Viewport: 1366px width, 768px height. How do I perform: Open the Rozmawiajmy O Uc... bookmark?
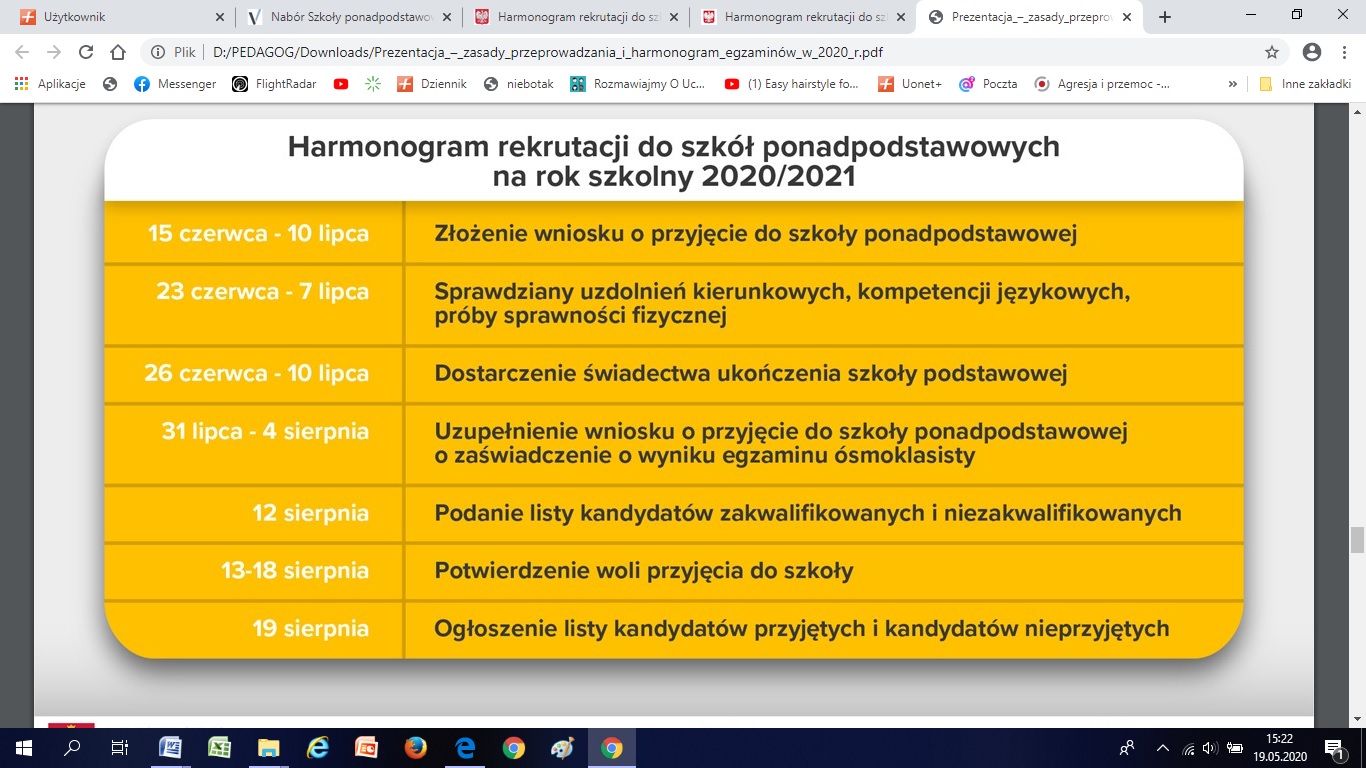(638, 84)
